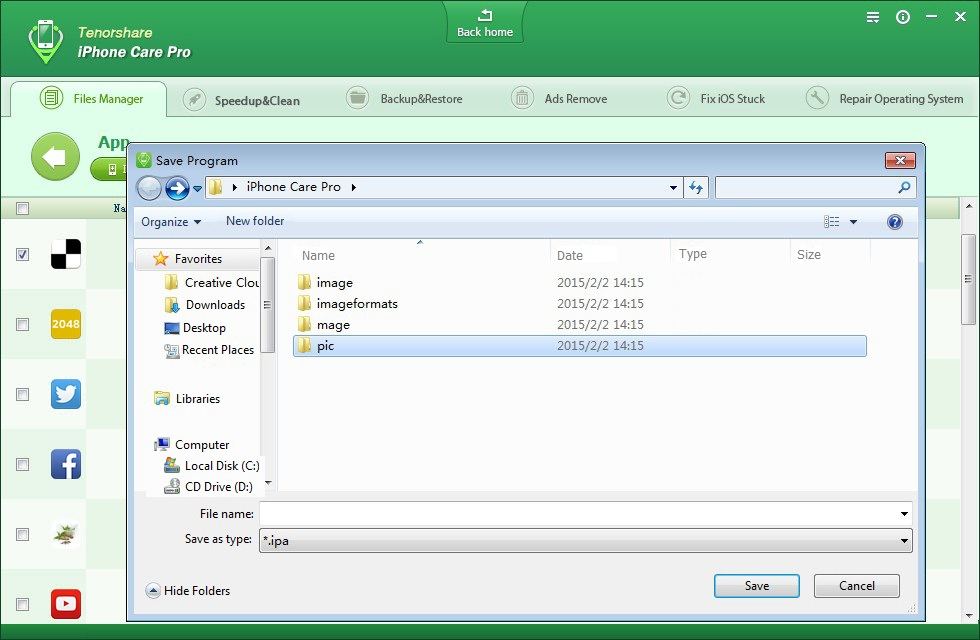Click the change view icon
This screenshot has width=980, height=640.
point(831,222)
